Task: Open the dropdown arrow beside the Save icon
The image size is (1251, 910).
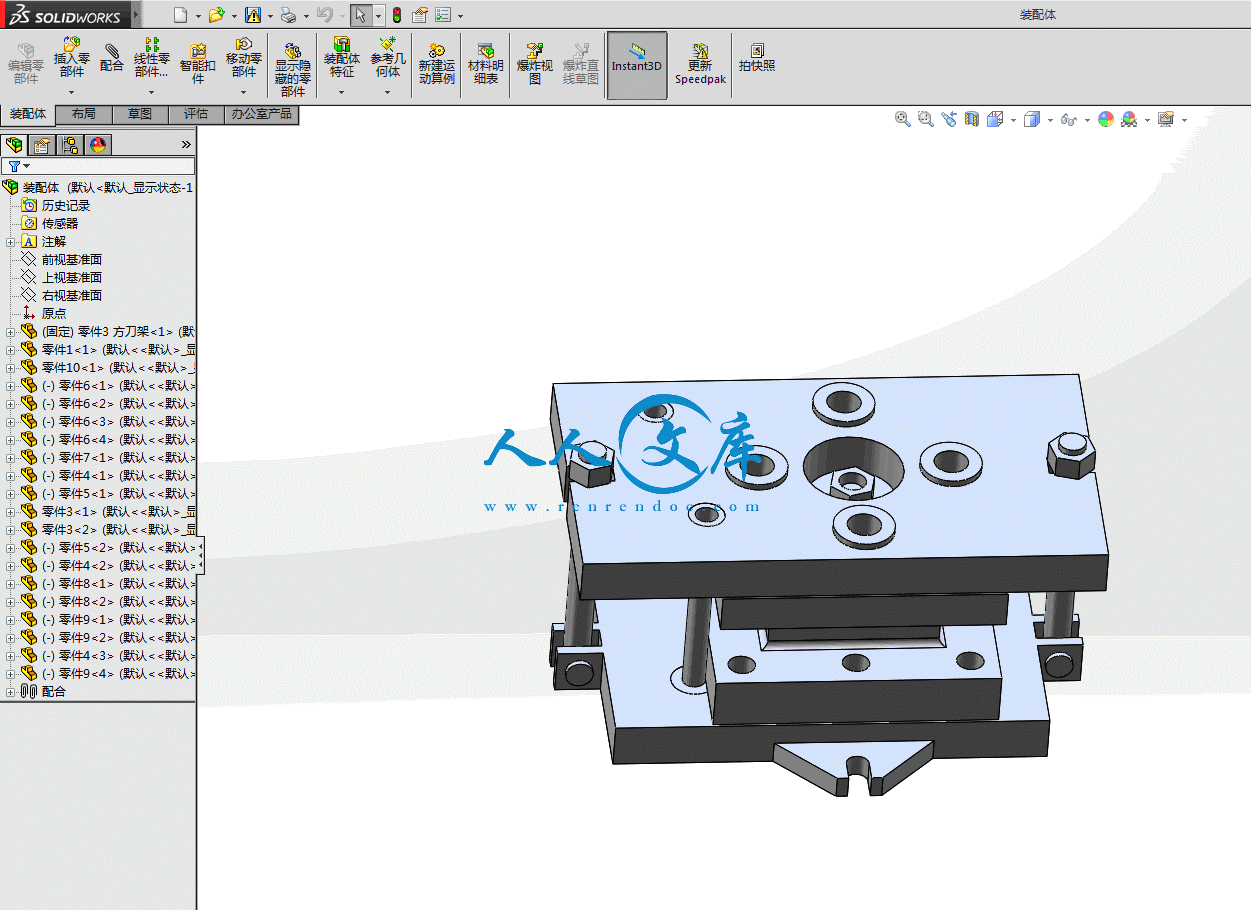Action: click(x=270, y=16)
